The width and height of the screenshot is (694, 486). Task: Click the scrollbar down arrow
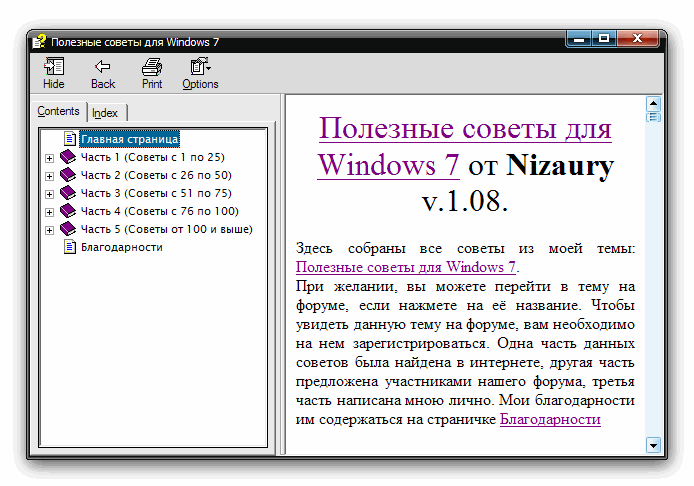tap(654, 444)
